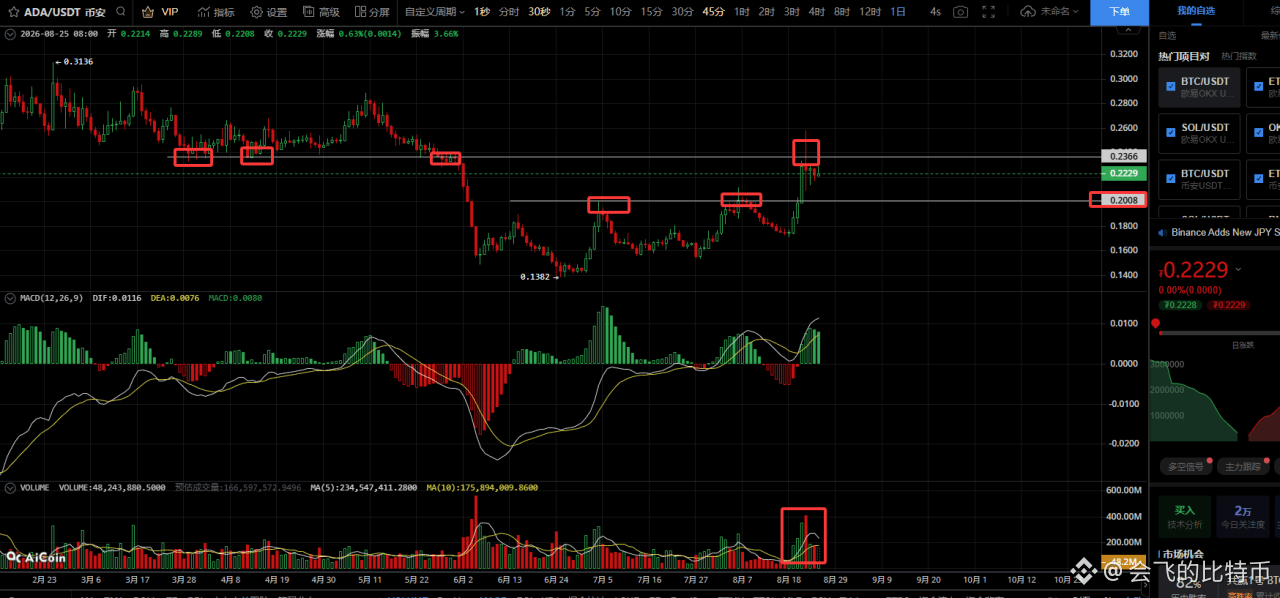Collapse the main candlestick panel header arrow
This screenshot has width=1280, height=598.
[9, 34]
